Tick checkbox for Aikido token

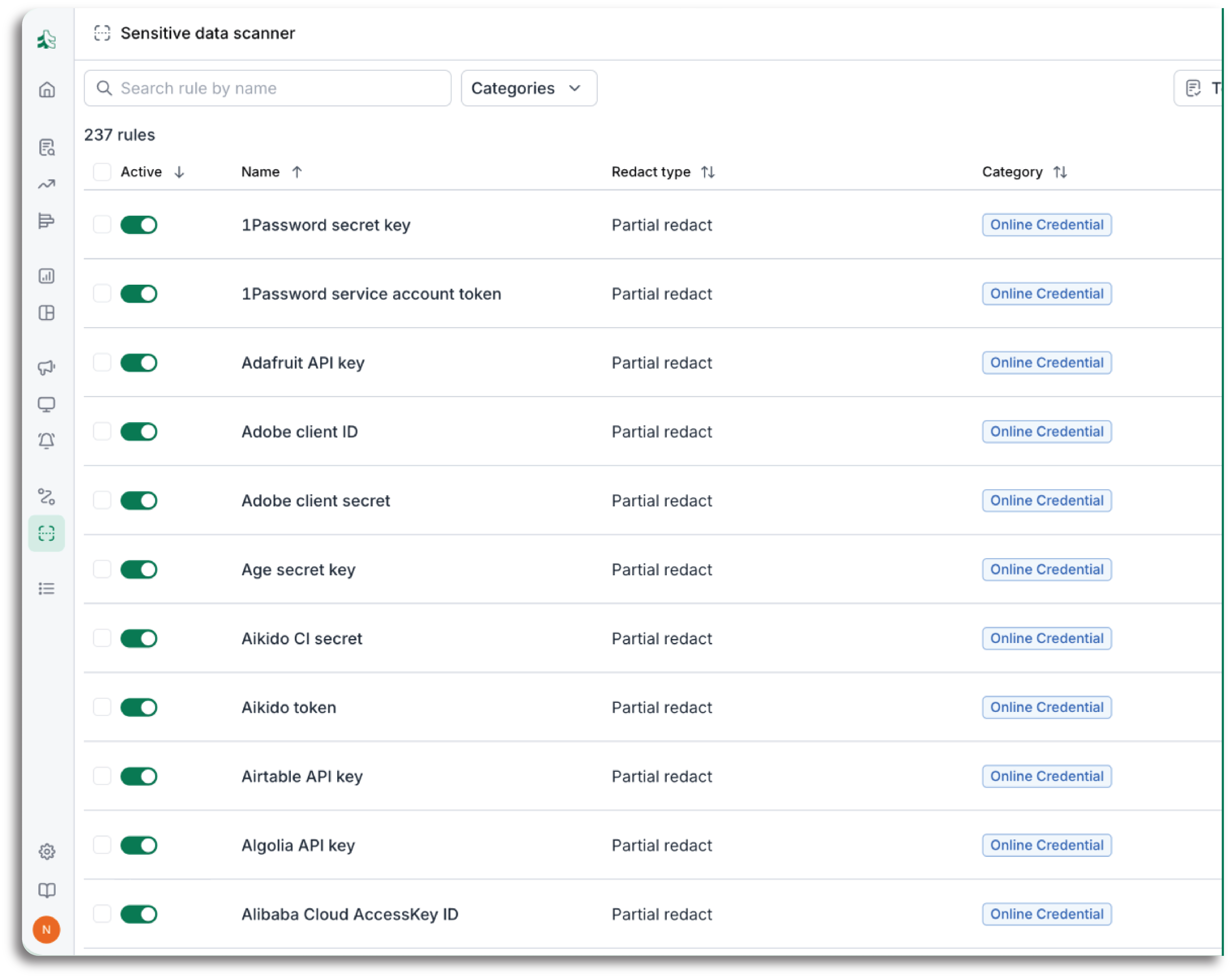[x=102, y=707]
